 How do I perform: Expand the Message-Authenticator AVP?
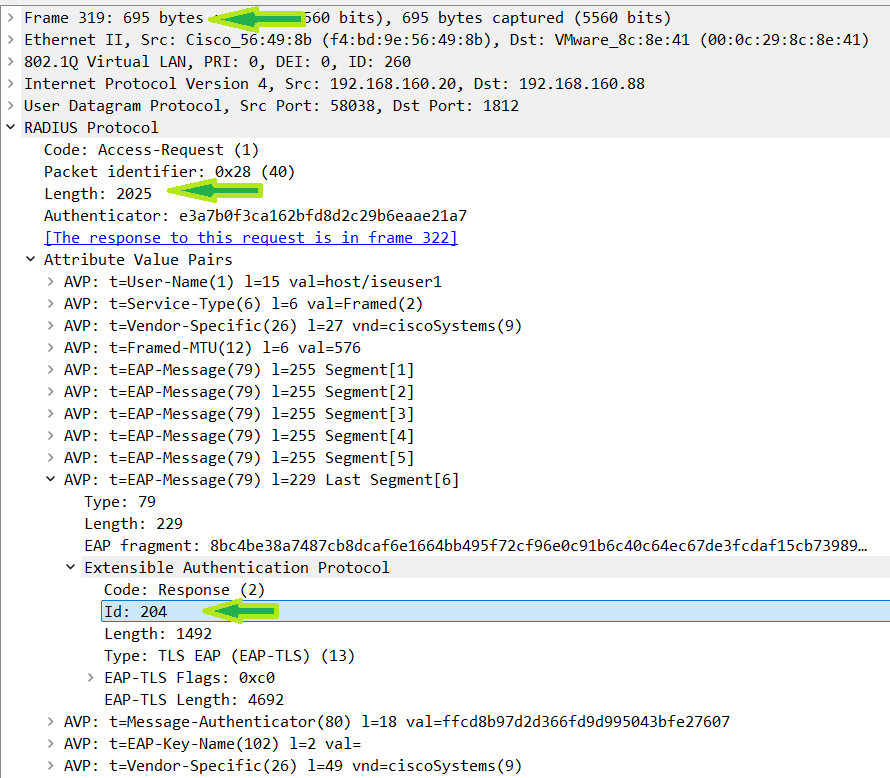pyautogui.click(x=51, y=722)
